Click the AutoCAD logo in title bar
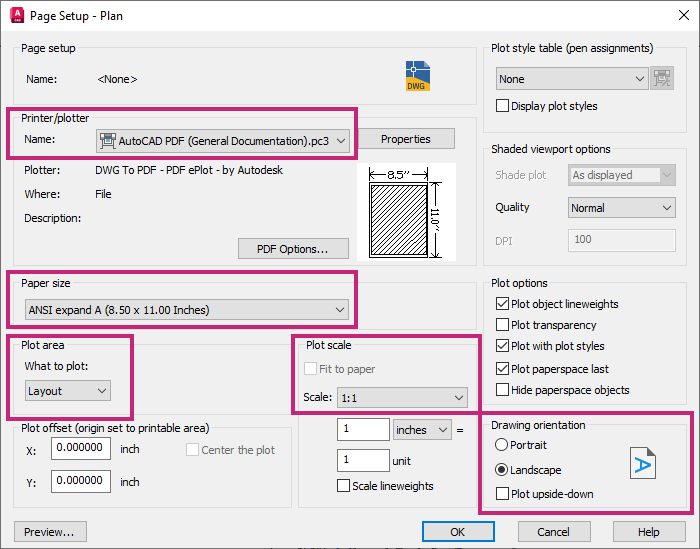Image resolution: width=700 pixels, height=549 pixels. tap(17, 15)
